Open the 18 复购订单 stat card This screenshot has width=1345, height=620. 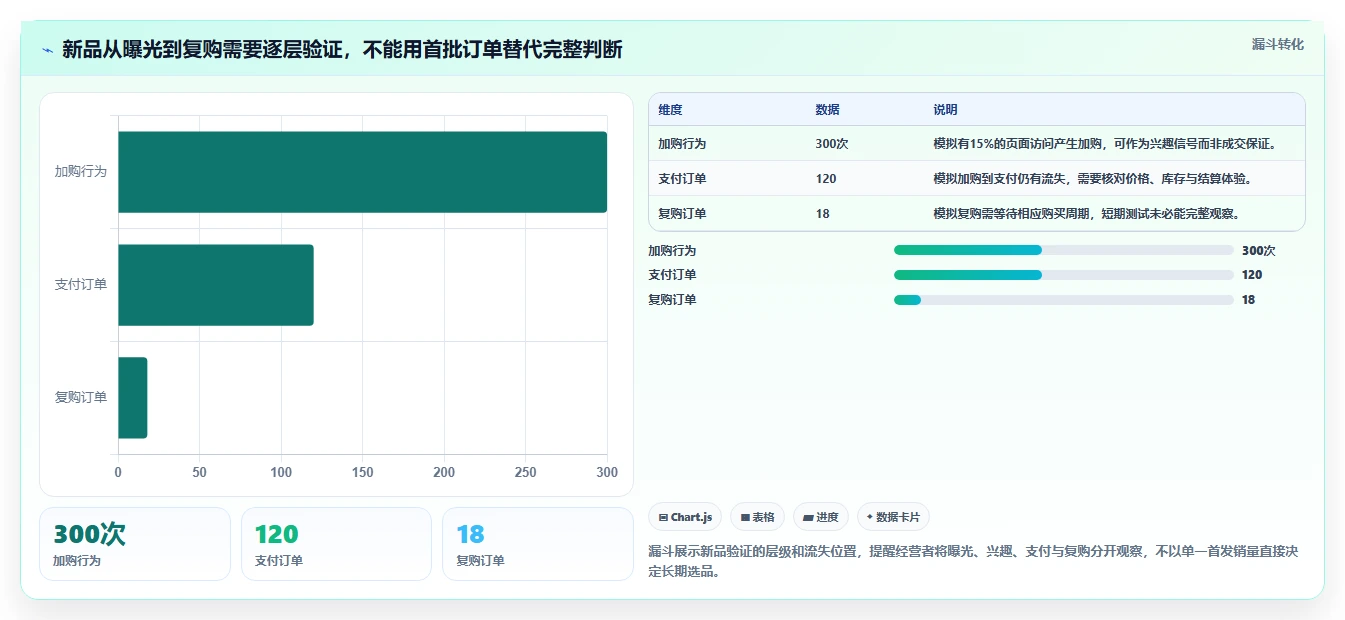coord(538,544)
